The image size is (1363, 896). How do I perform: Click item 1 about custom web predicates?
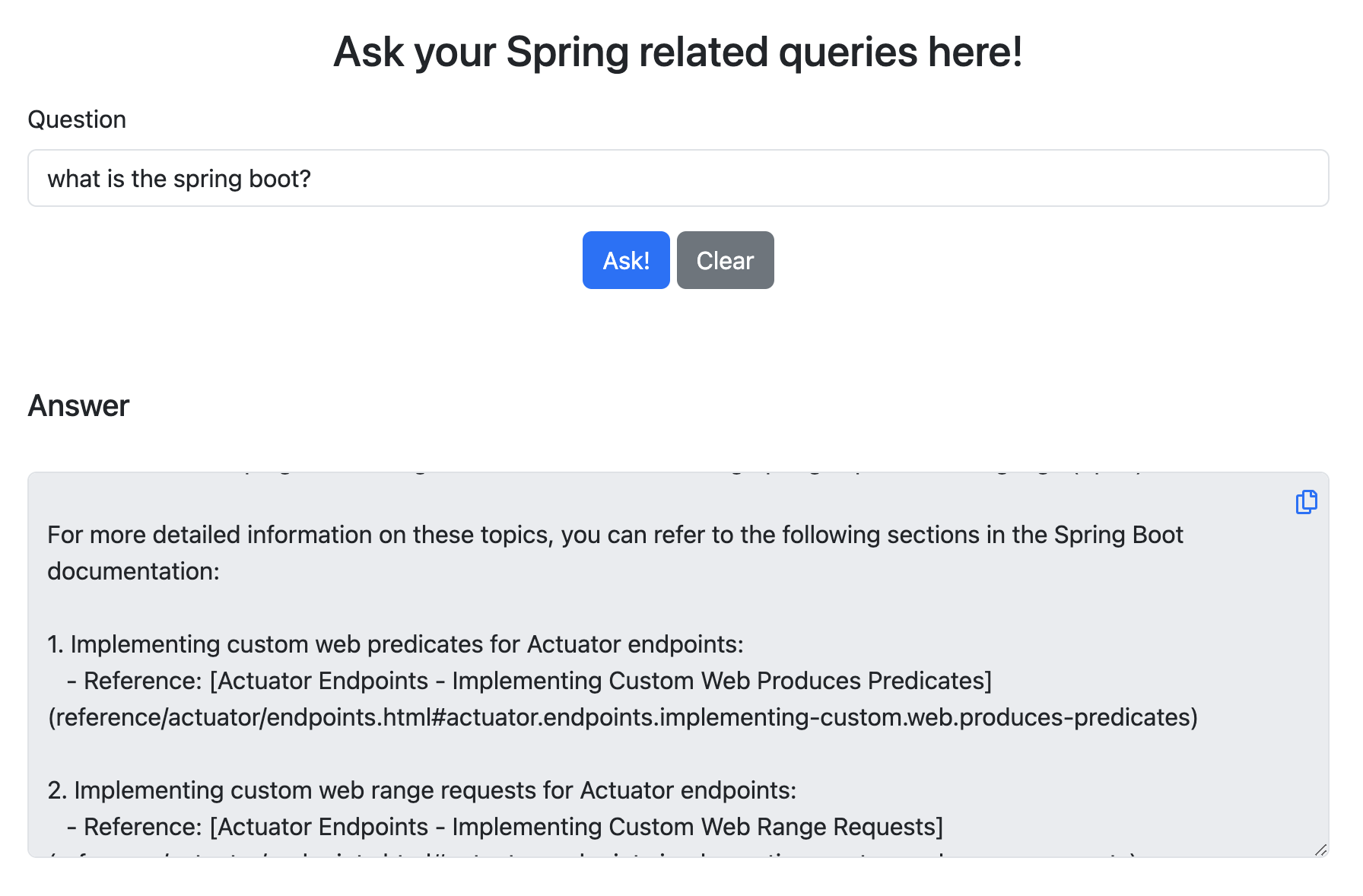tap(395, 644)
